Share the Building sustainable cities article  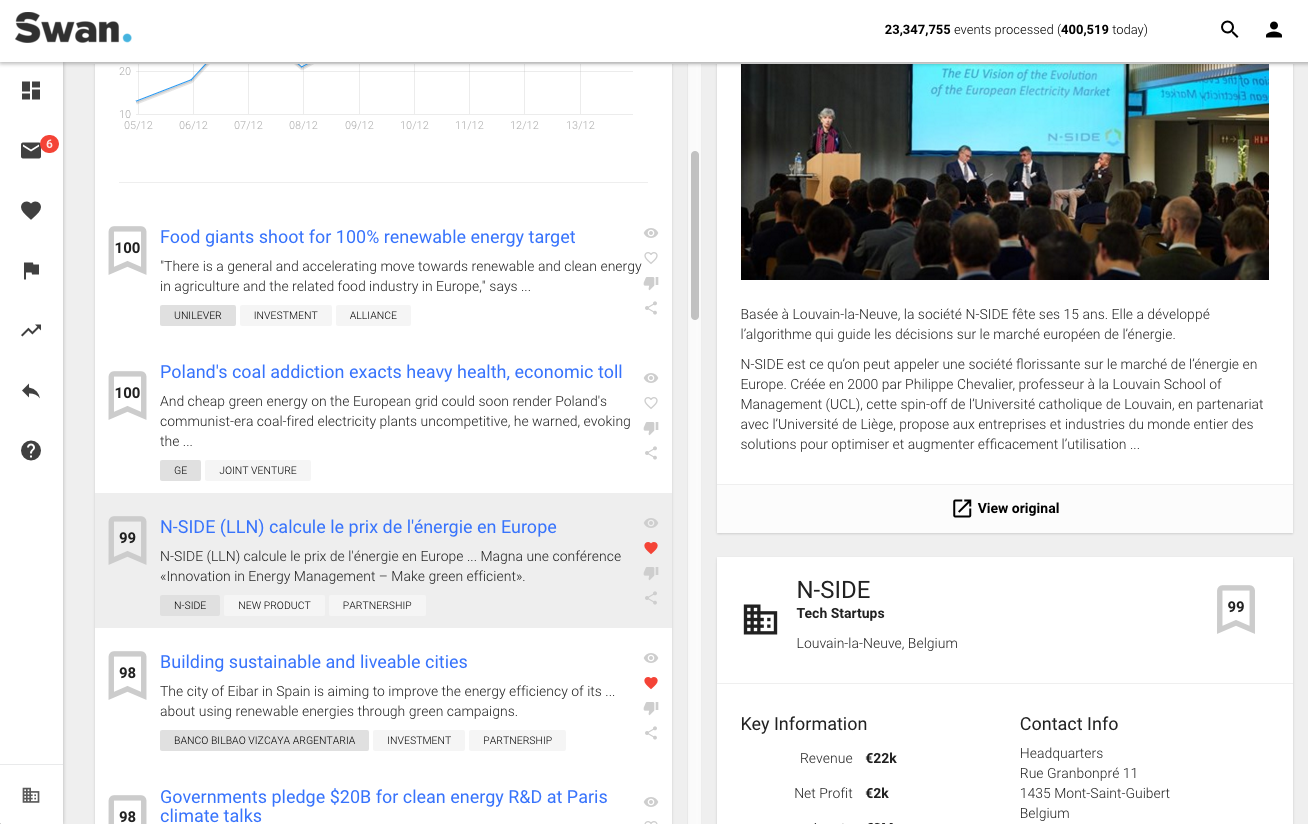[651, 733]
